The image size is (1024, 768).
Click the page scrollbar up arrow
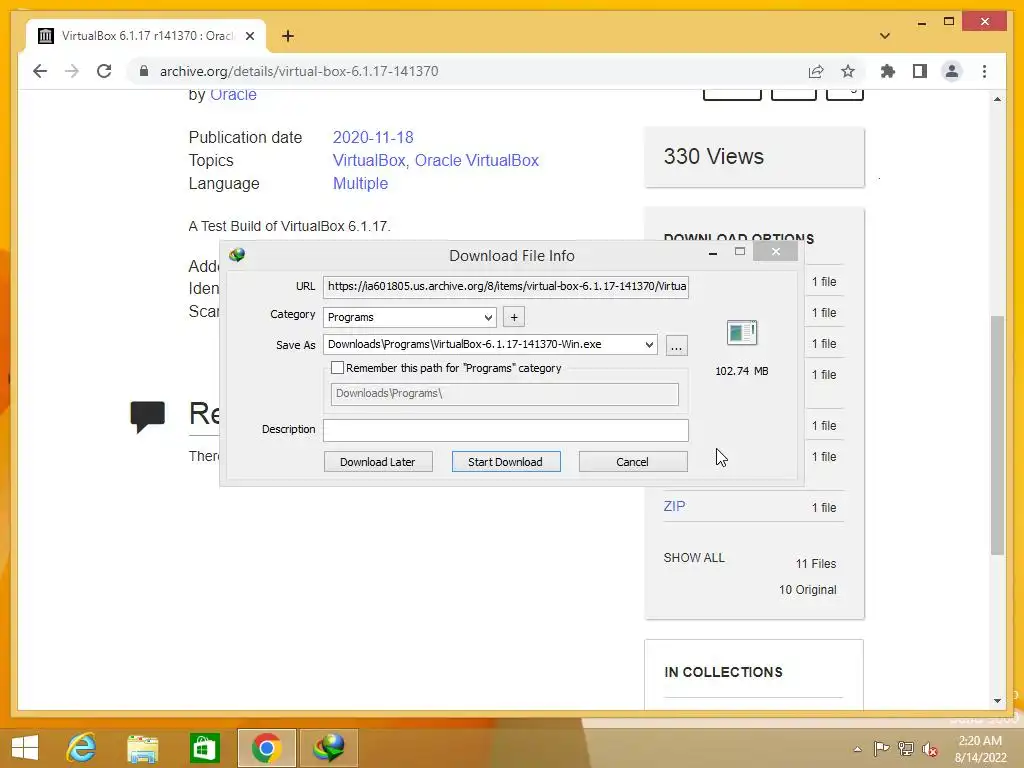pyautogui.click(x=997, y=99)
